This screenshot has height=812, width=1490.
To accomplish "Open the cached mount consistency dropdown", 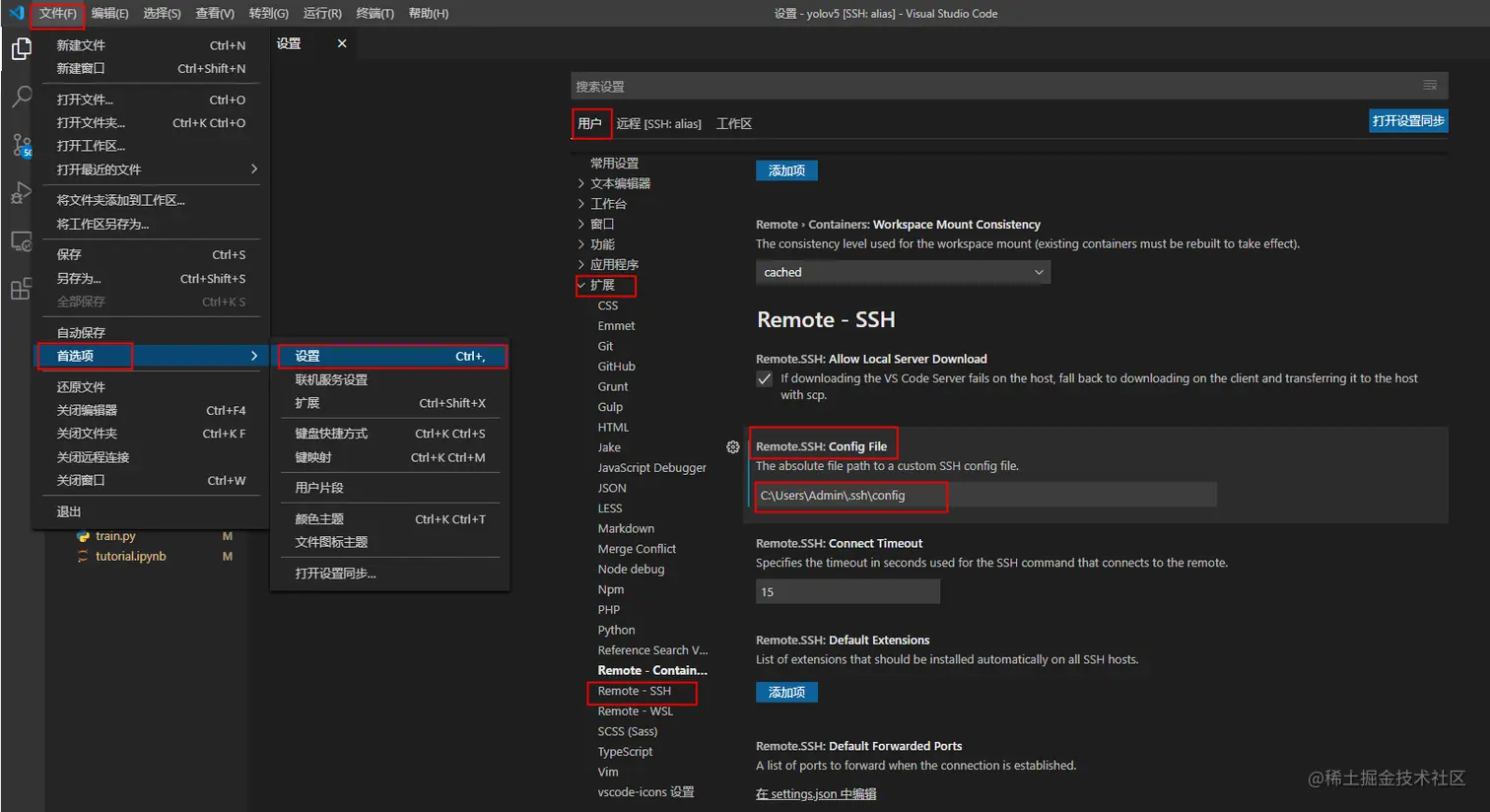I will pyautogui.click(x=903, y=272).
